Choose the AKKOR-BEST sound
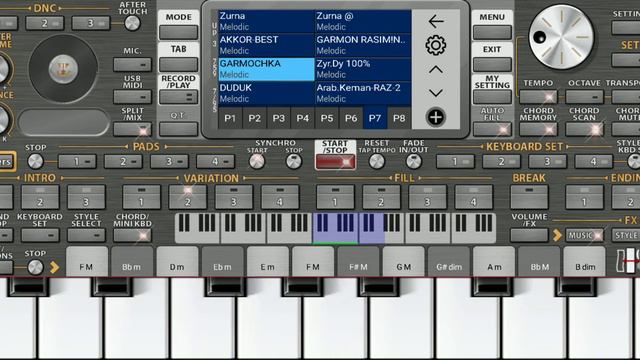This screenshot has width=640, height=360. (x=266, y=45)
